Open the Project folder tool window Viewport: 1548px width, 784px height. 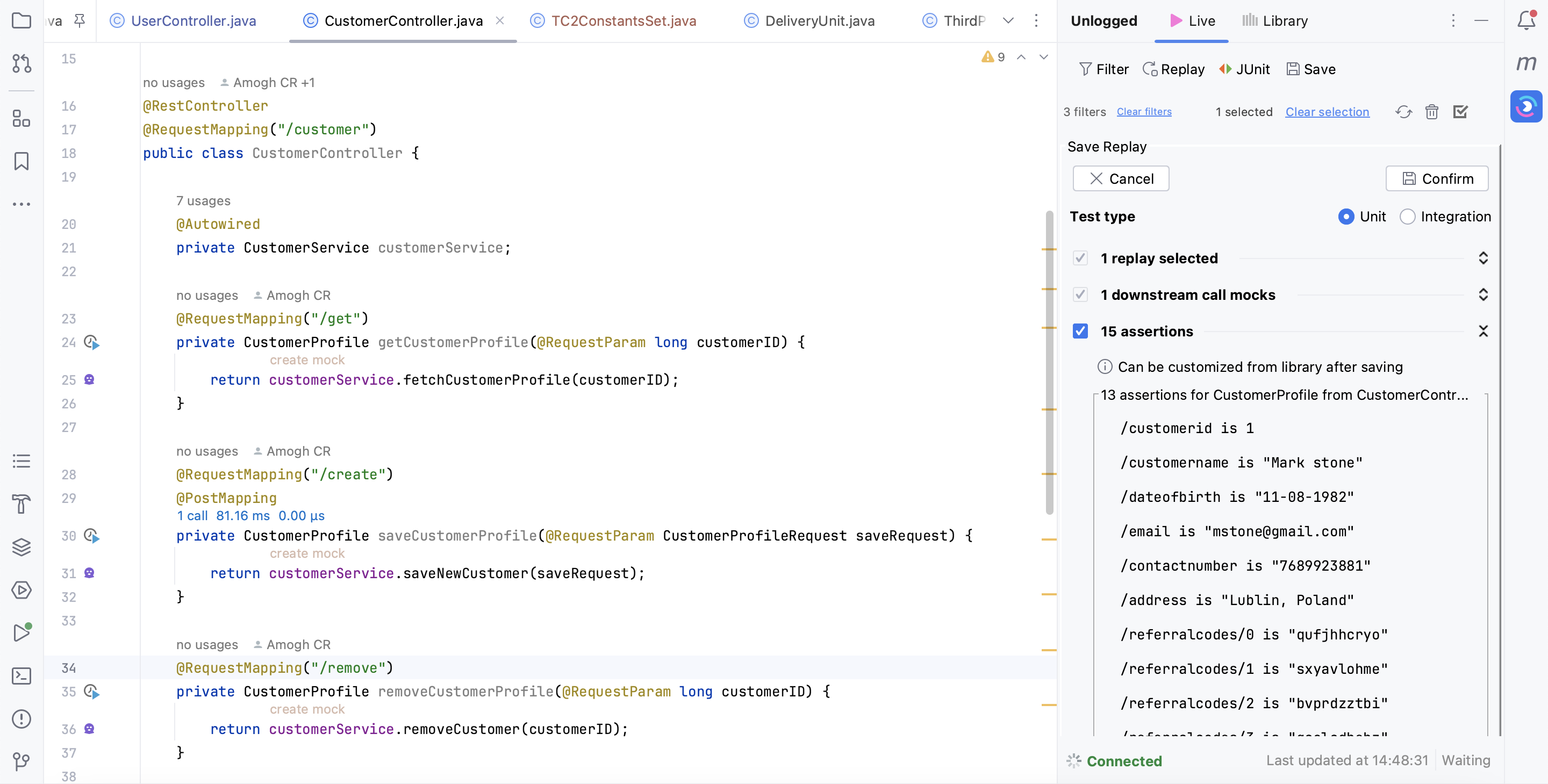pyautogui.click(x=21, y=21)
